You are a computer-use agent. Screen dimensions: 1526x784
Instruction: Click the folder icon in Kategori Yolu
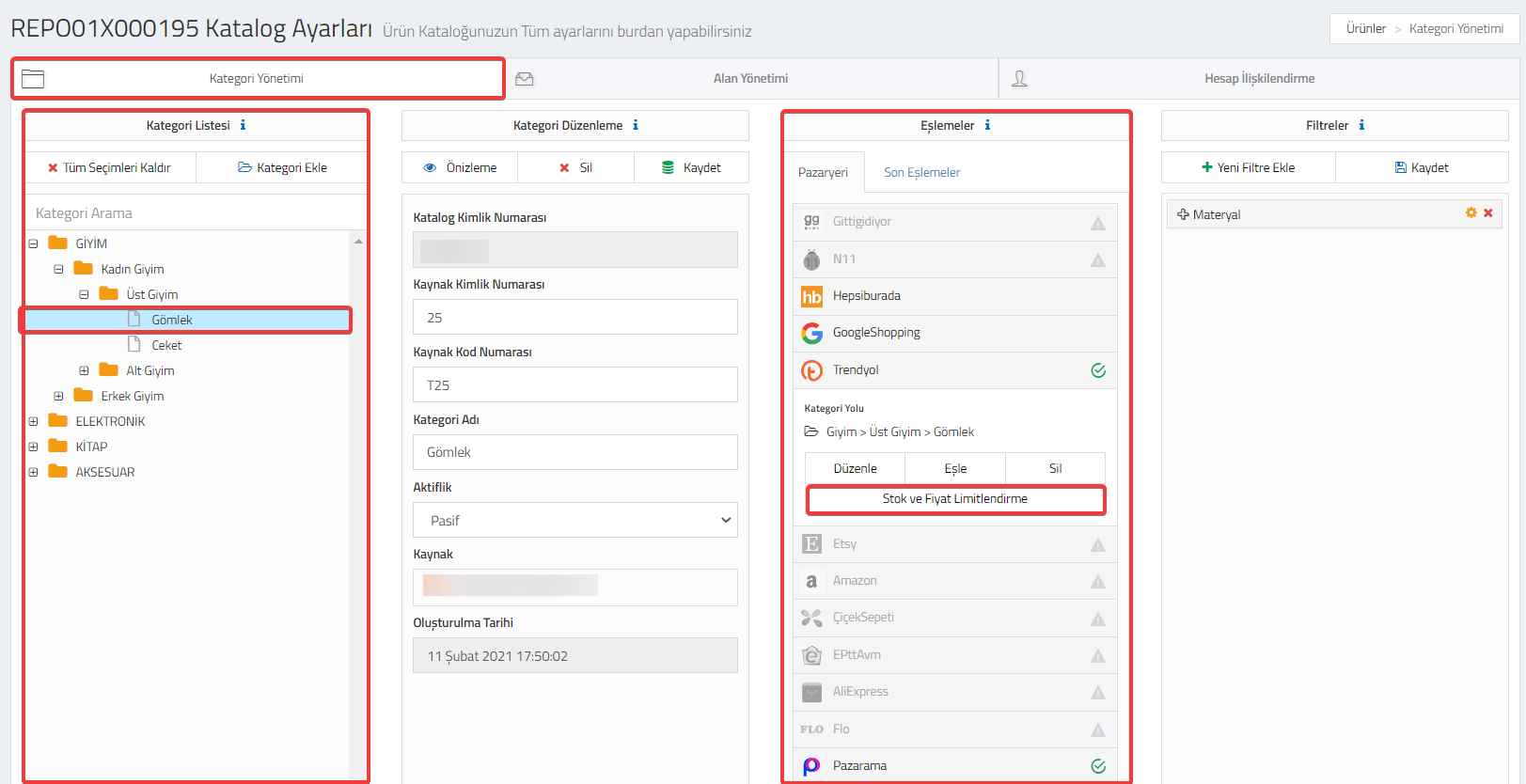pyautogui.click(x=811, y=431)
